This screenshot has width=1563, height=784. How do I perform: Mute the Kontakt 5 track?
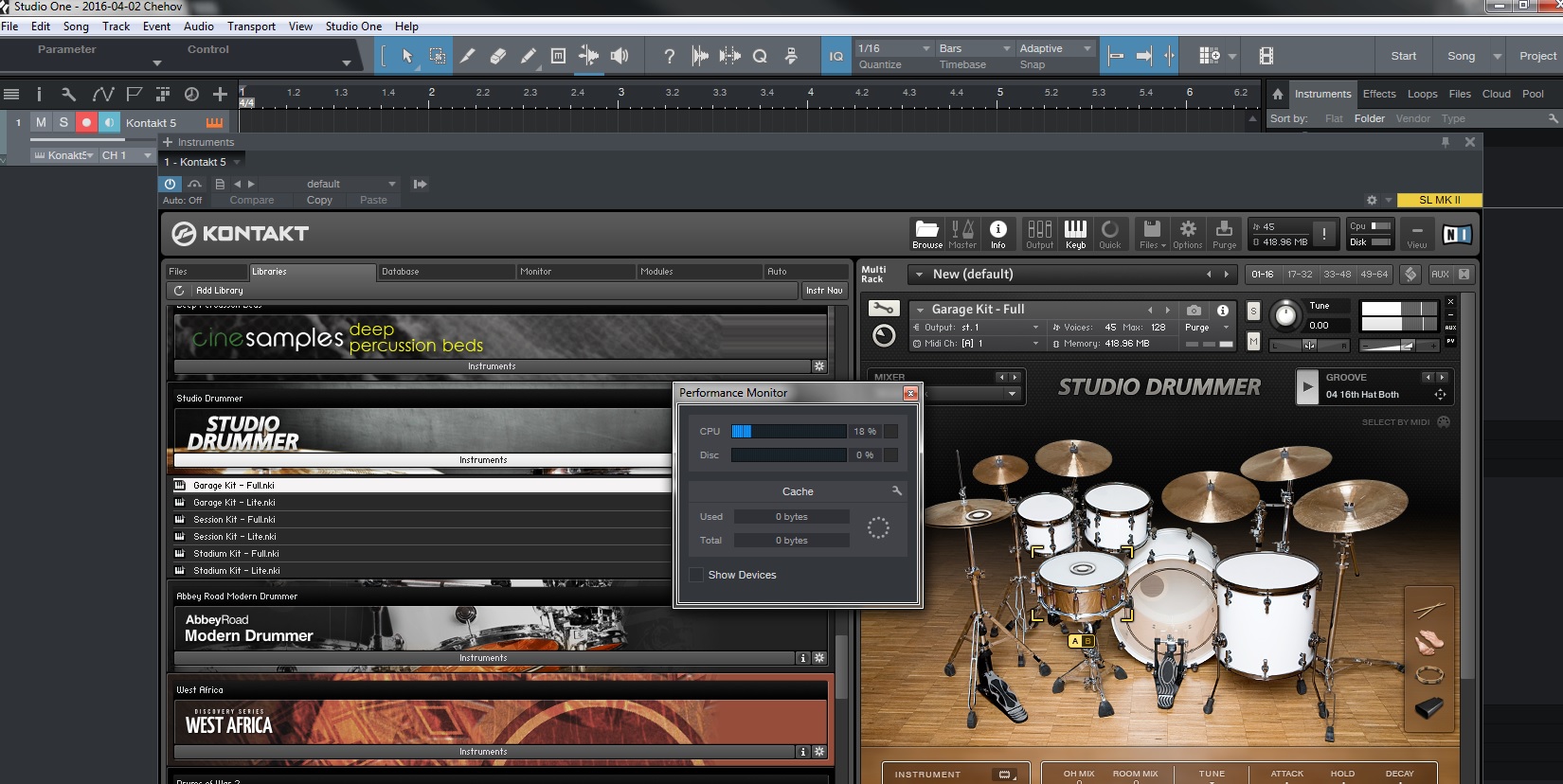(41, 122)
